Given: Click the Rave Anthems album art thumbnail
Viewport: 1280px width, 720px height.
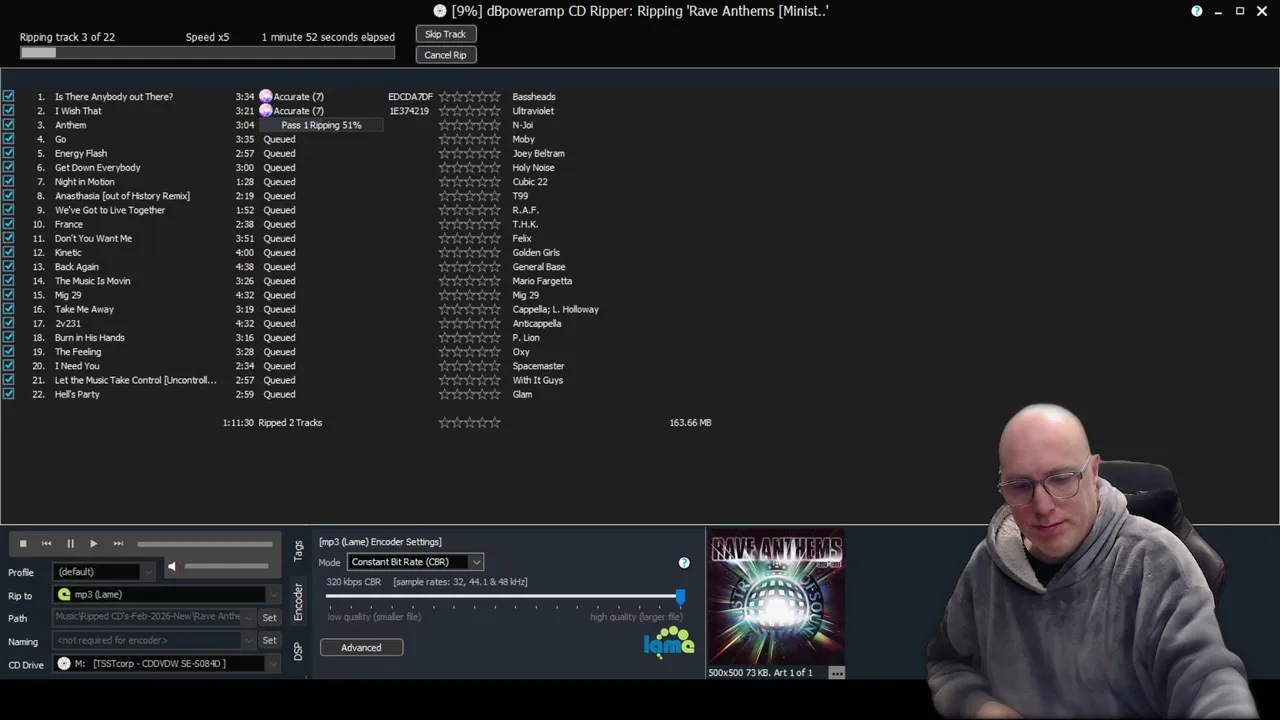Looking at the screenshot, I should (x=777, y=599).
